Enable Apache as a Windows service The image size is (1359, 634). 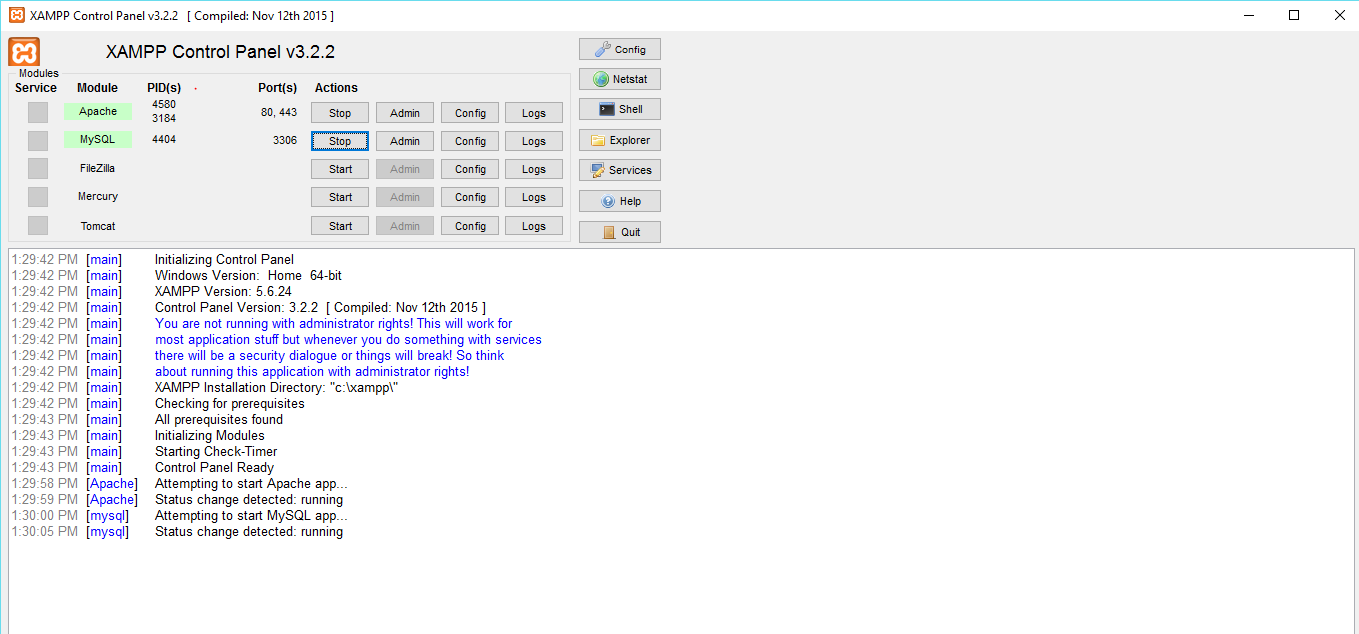pyautogui.click(x=37, y=112)
